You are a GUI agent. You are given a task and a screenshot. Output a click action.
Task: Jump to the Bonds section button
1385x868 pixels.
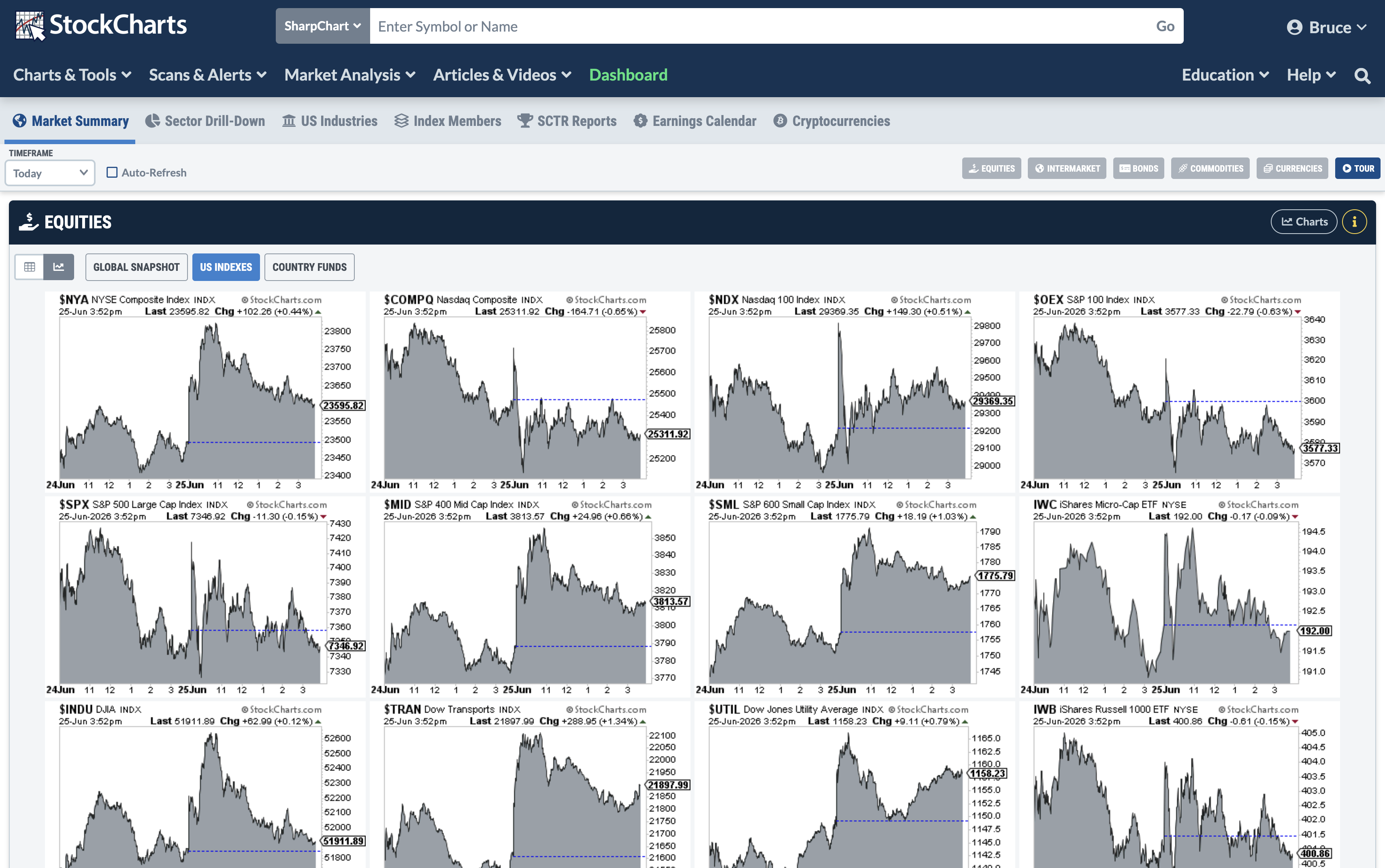1139,168
